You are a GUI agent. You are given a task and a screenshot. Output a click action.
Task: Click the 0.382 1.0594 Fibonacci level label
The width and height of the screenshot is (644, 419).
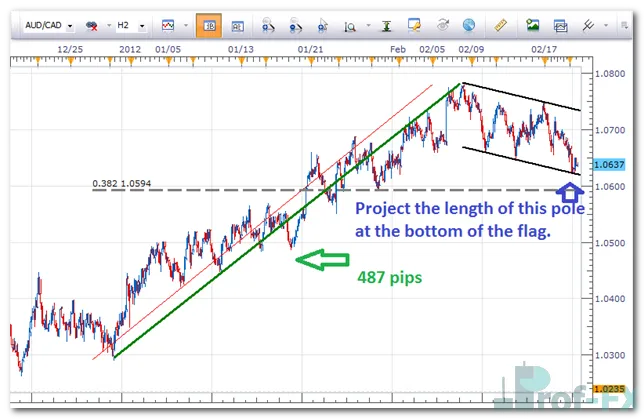(127, 182)
